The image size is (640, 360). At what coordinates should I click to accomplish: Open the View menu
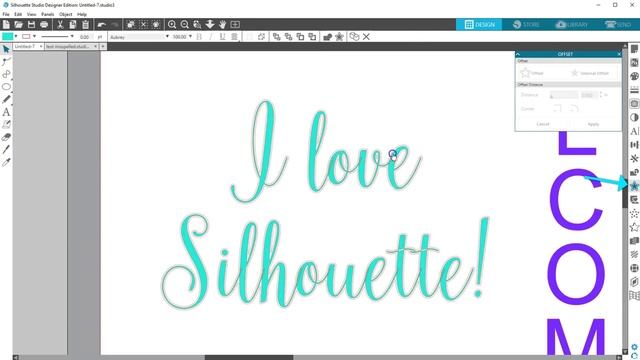tap(31, 14)
